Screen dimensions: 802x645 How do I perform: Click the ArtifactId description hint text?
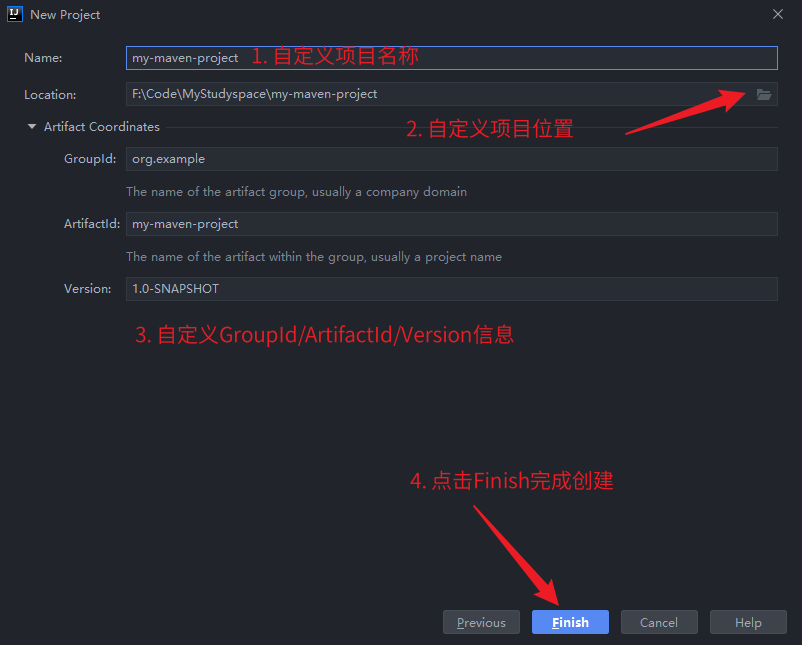[x=314, y=257]
